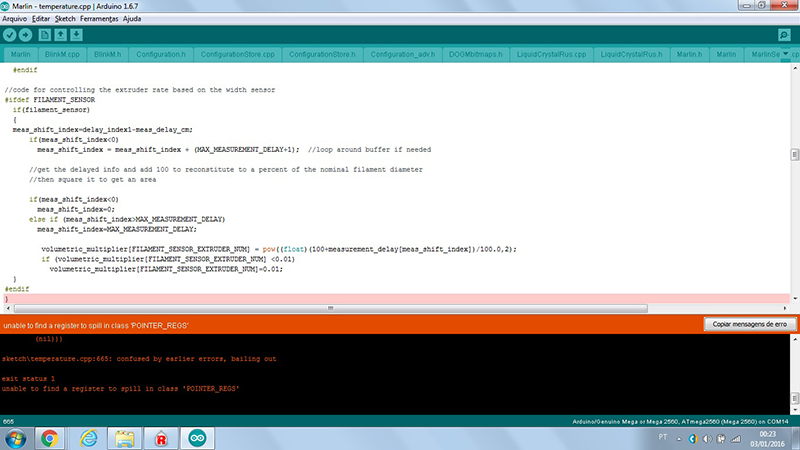
Task: Click the volume speaker tray icon
Action: pyautogui.click(x=707, y=439)
